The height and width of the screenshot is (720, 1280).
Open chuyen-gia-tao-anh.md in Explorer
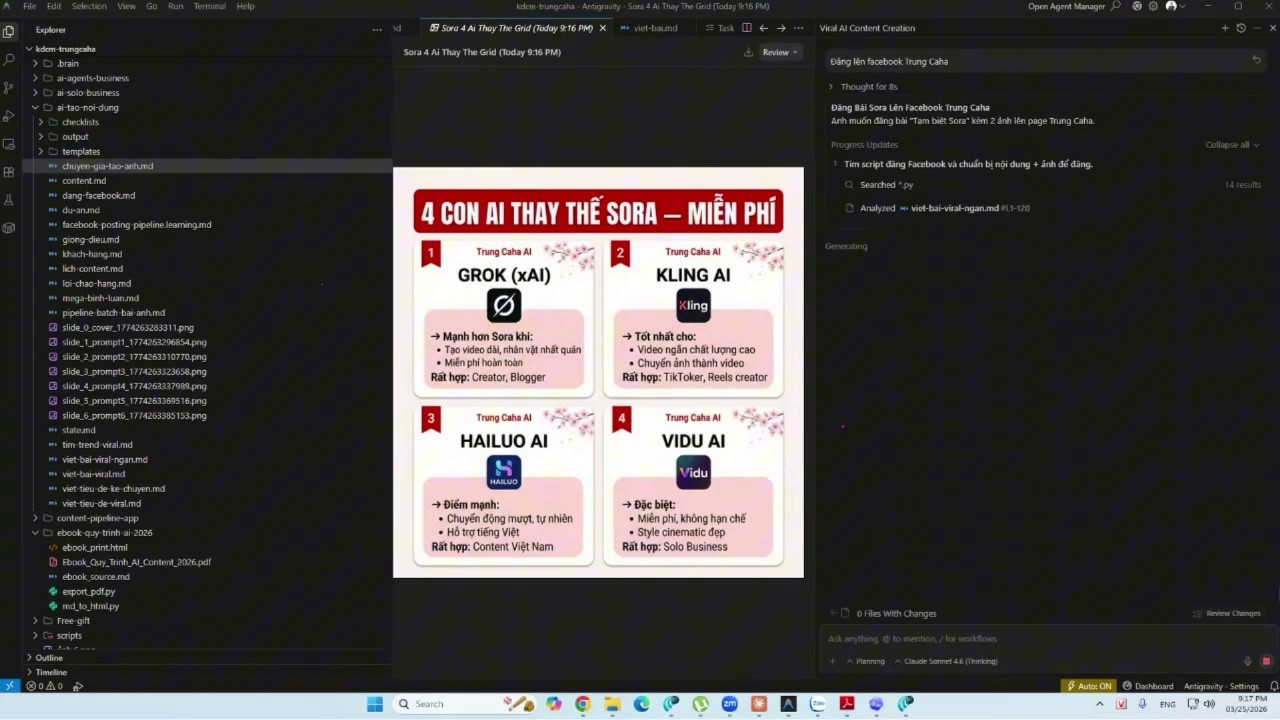[x=107, y=166]
